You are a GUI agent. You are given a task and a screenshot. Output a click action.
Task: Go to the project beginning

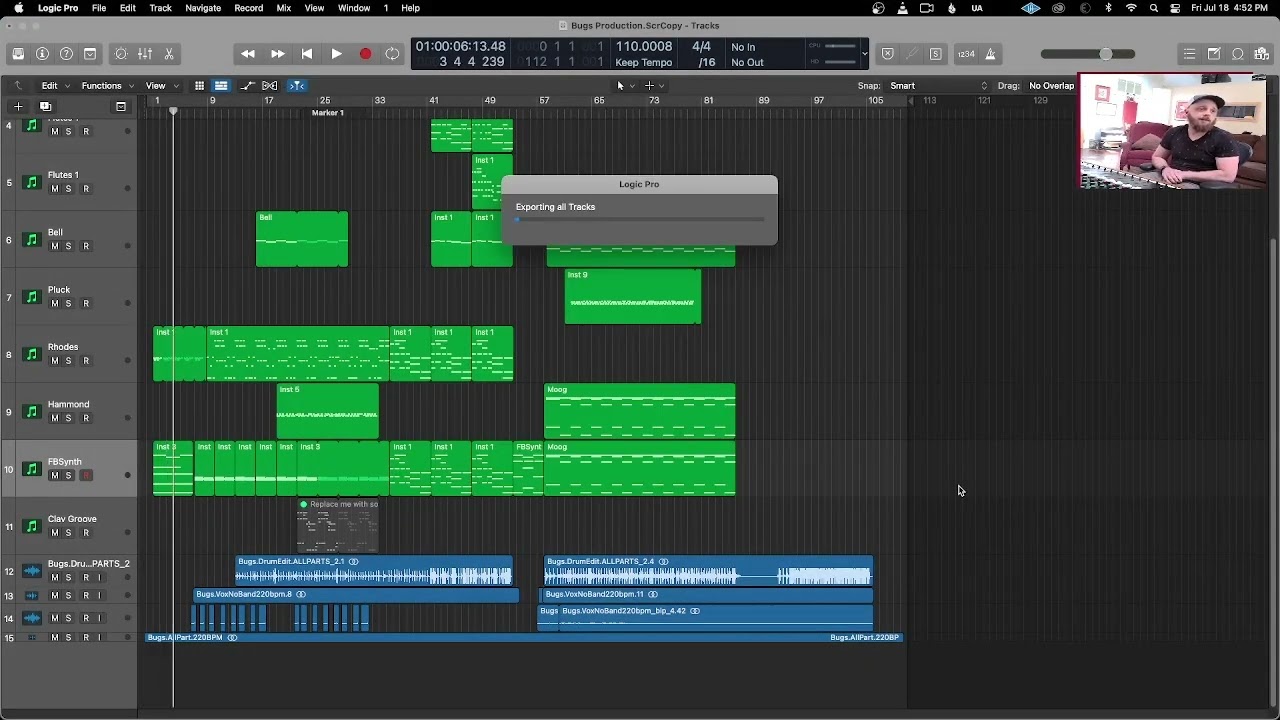tap(306, 54)
